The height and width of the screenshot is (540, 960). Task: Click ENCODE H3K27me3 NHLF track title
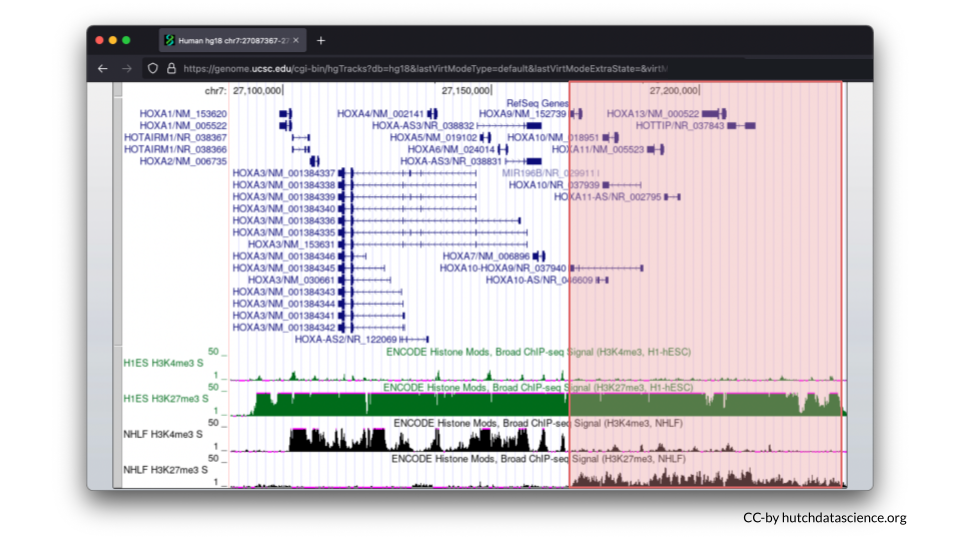click(538, 459)
